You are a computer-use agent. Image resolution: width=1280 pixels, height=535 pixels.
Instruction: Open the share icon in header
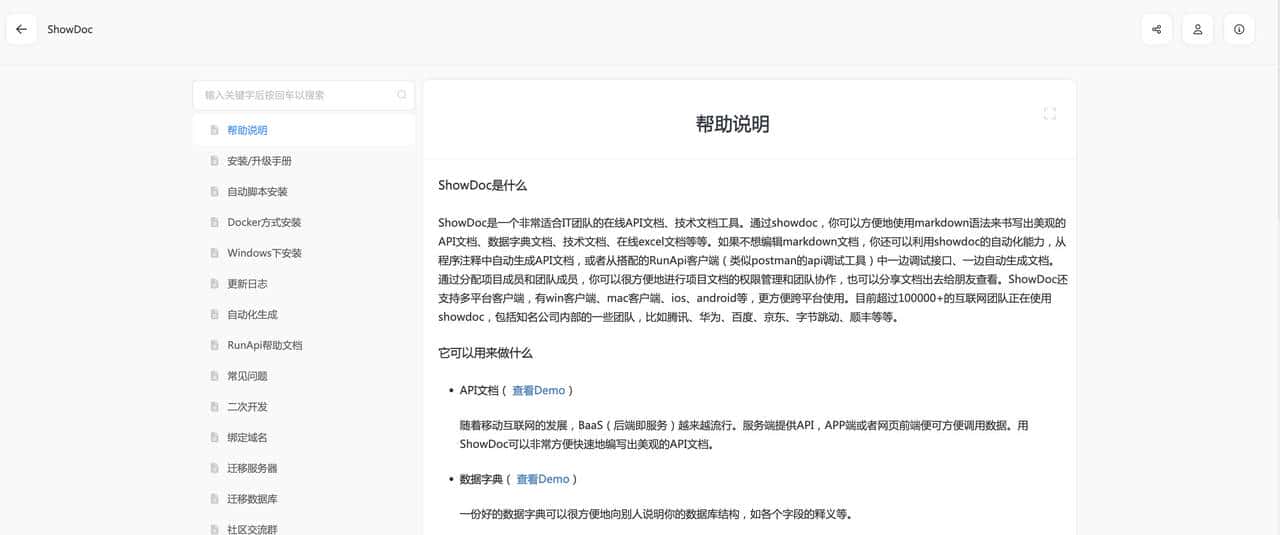(x=1156, y=29)
